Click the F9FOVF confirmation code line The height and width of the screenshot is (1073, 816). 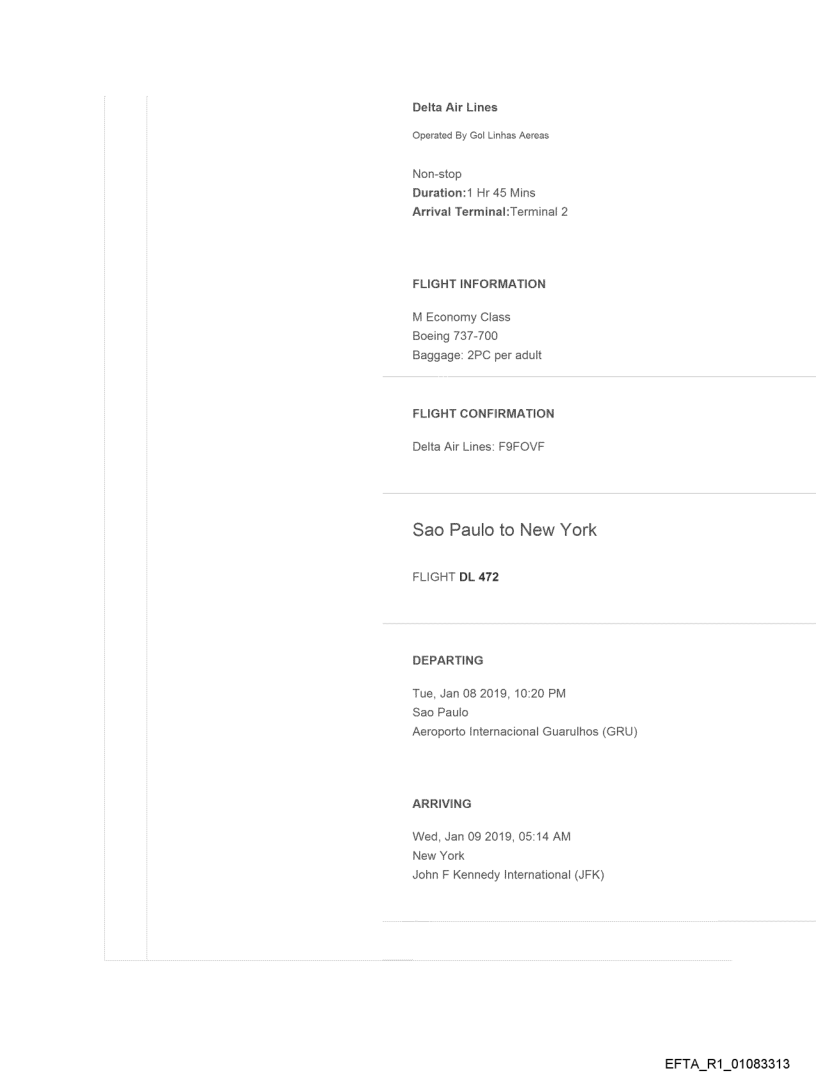point(478,447)
